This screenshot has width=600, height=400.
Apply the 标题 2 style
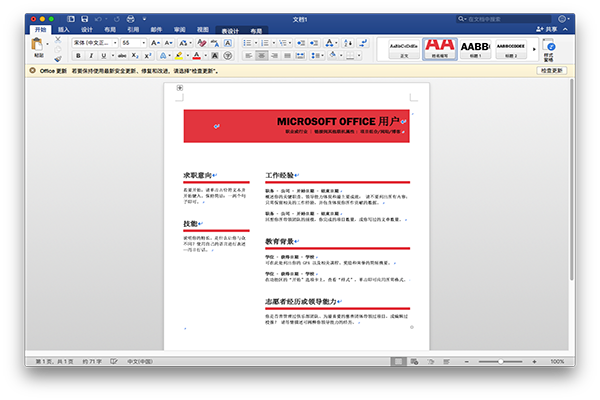[x=511, y=49]
